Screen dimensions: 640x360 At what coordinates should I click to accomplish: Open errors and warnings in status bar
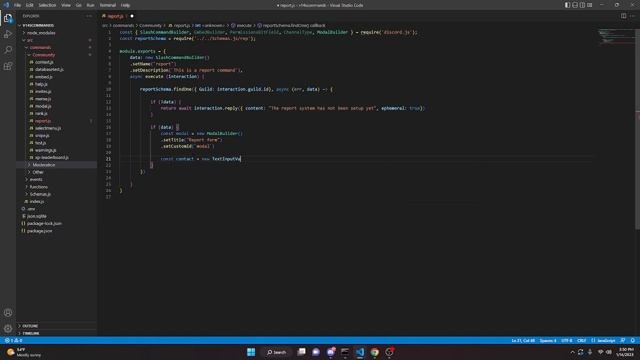13,340
